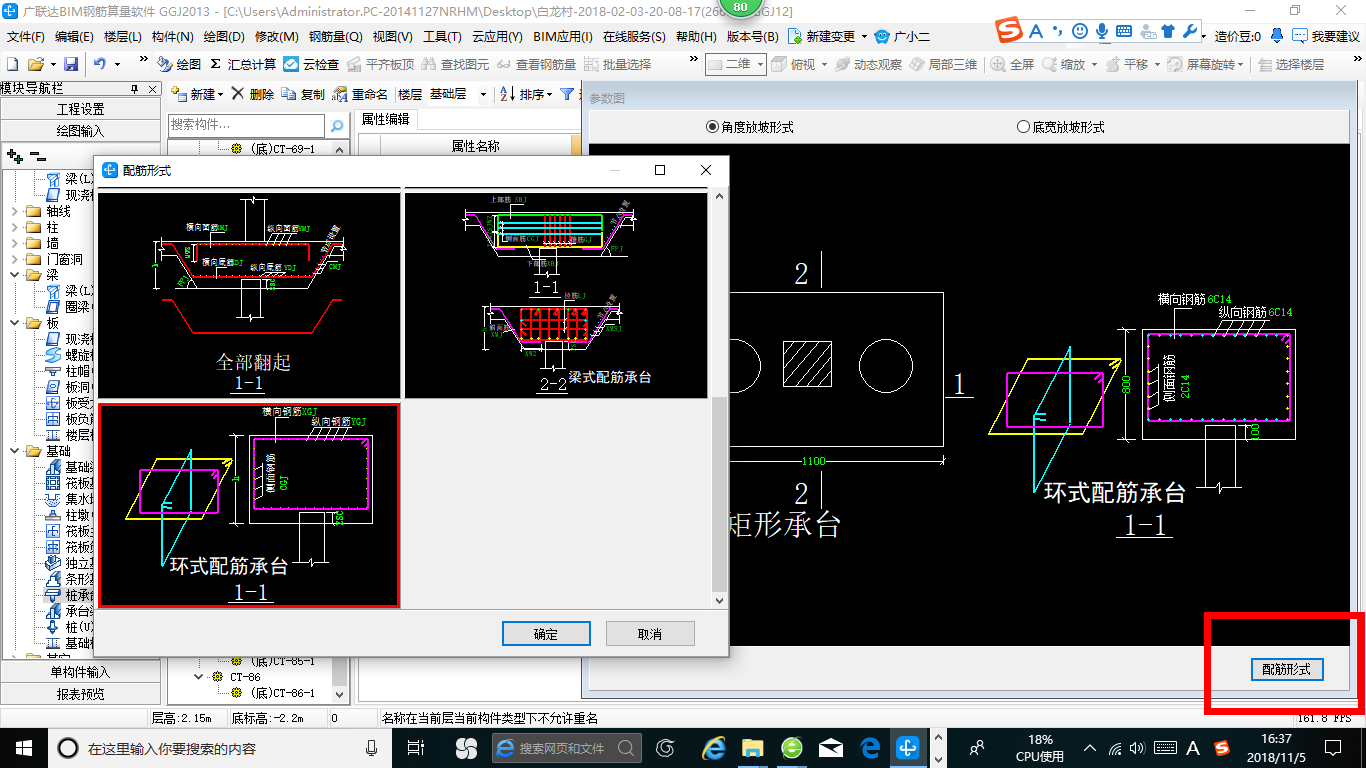Open the 俯视 view direction dropdown

coord(801,64)
